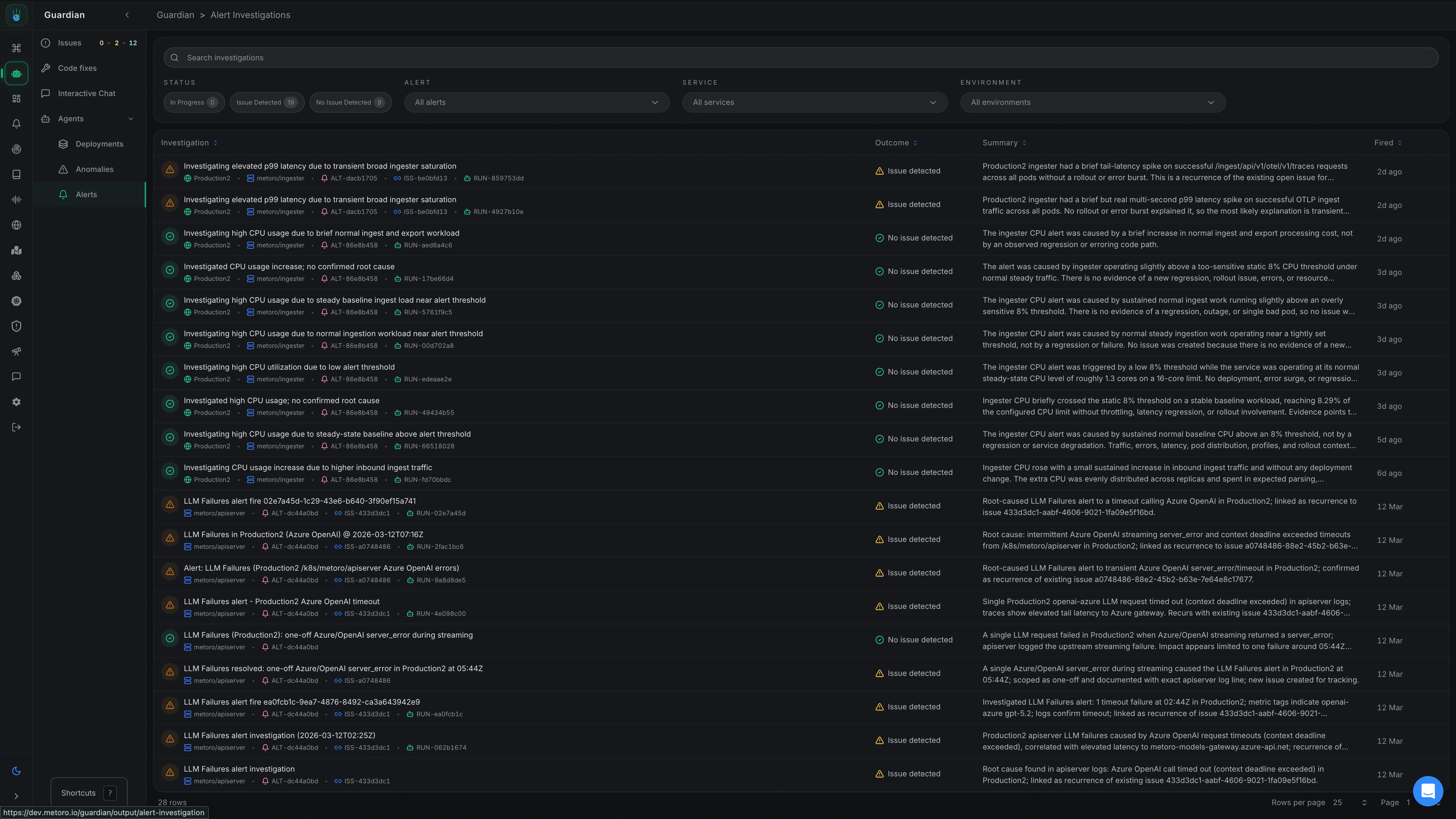Collapse the Agents section in sidebar
The width and height of the screenshot is (1456, 819).
click(x=130, y=119)
